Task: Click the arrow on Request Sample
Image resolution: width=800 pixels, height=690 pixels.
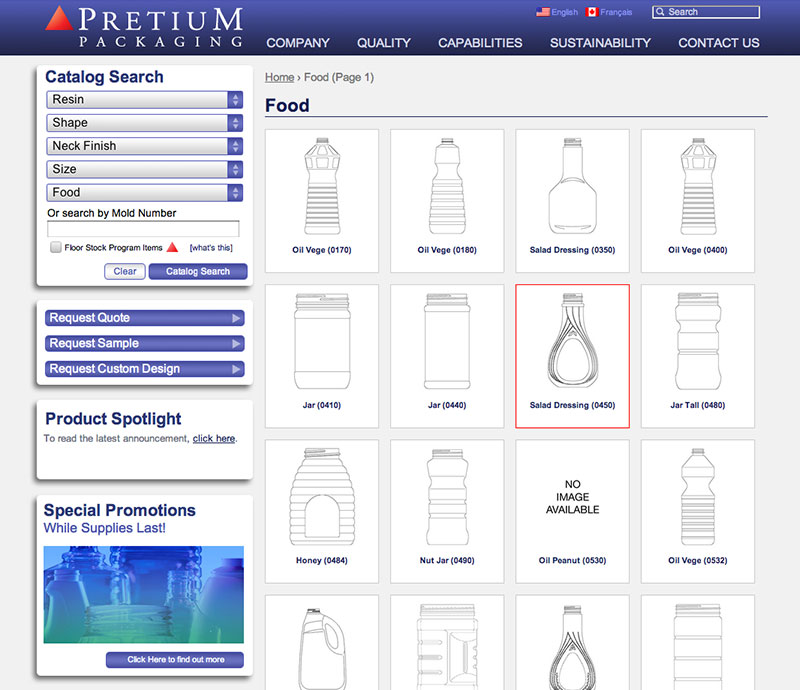Action: [236, 343]
